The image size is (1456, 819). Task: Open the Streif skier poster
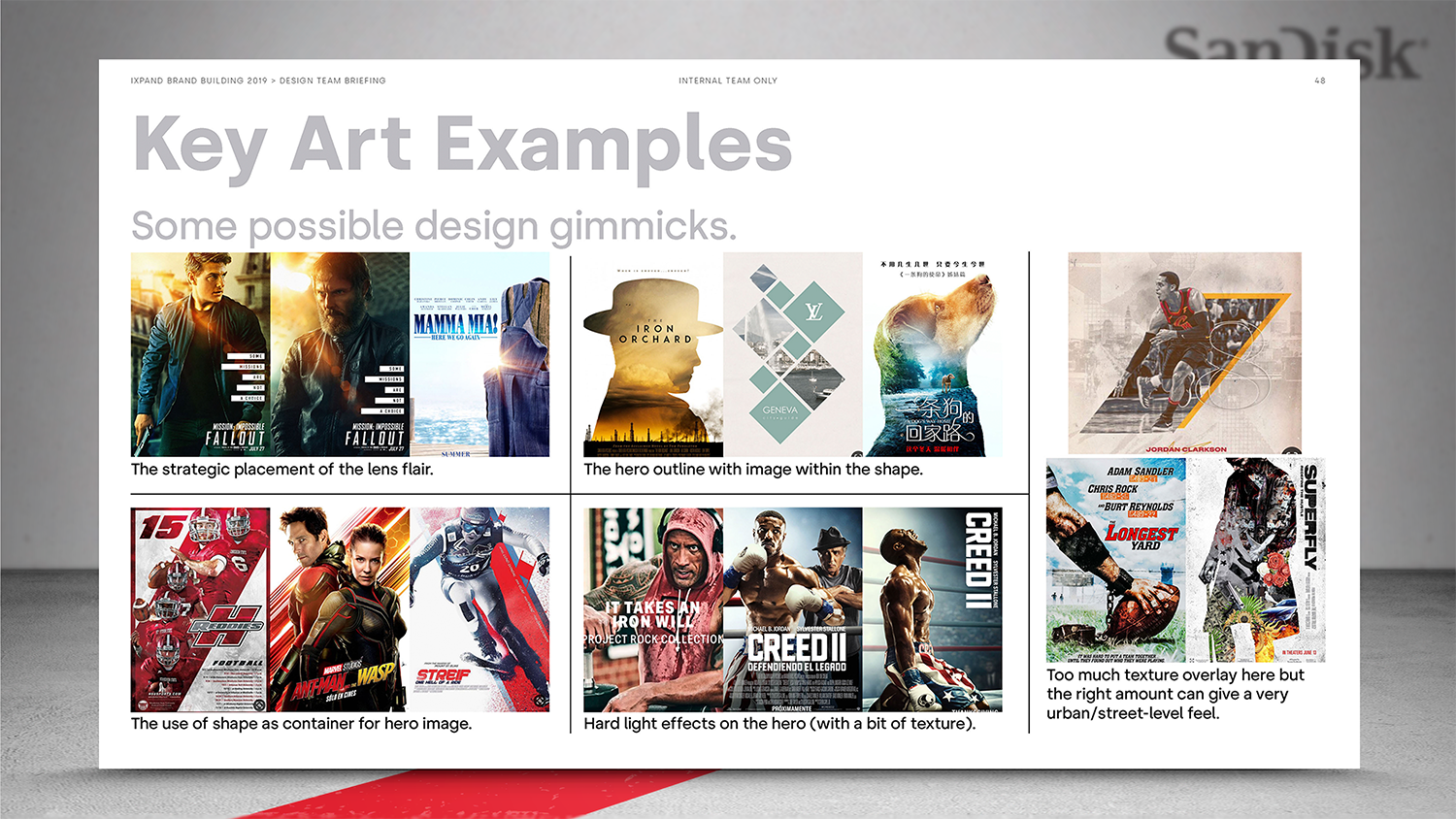[480, 609]
